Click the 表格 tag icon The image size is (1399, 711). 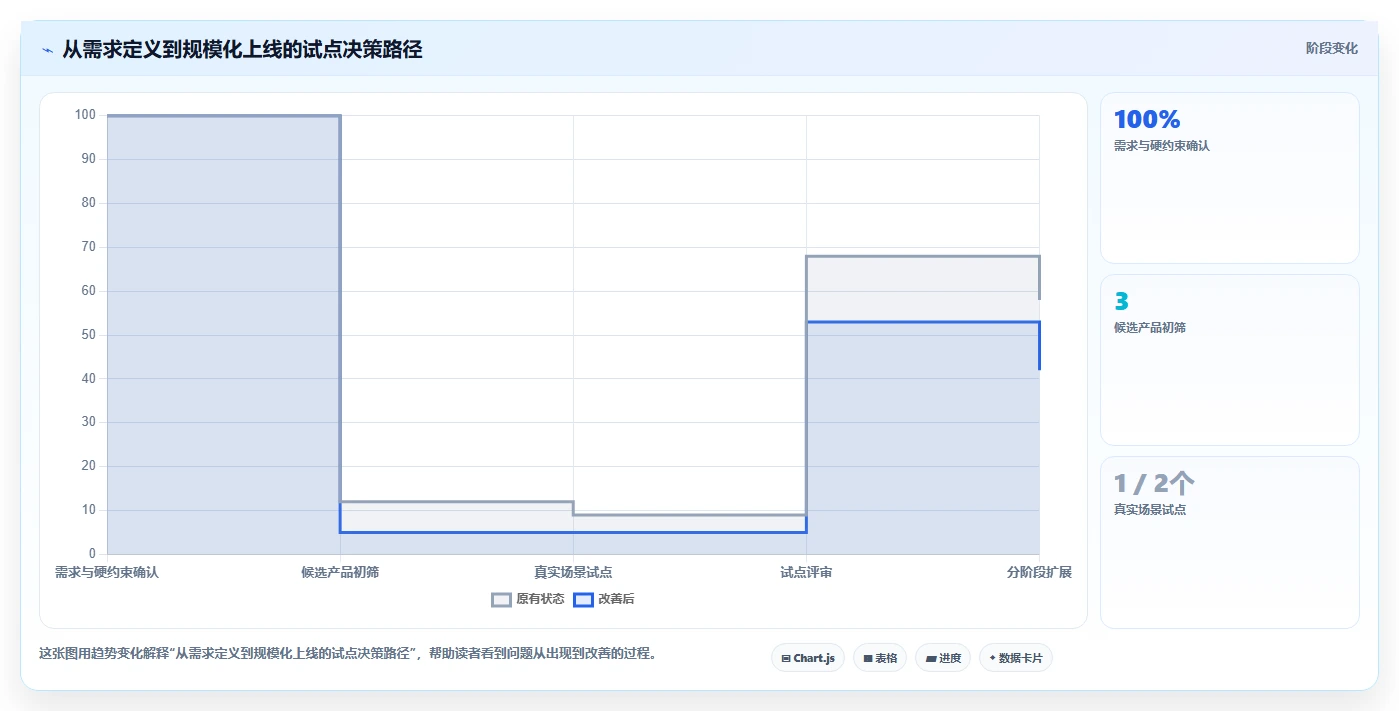click(868, 658)
